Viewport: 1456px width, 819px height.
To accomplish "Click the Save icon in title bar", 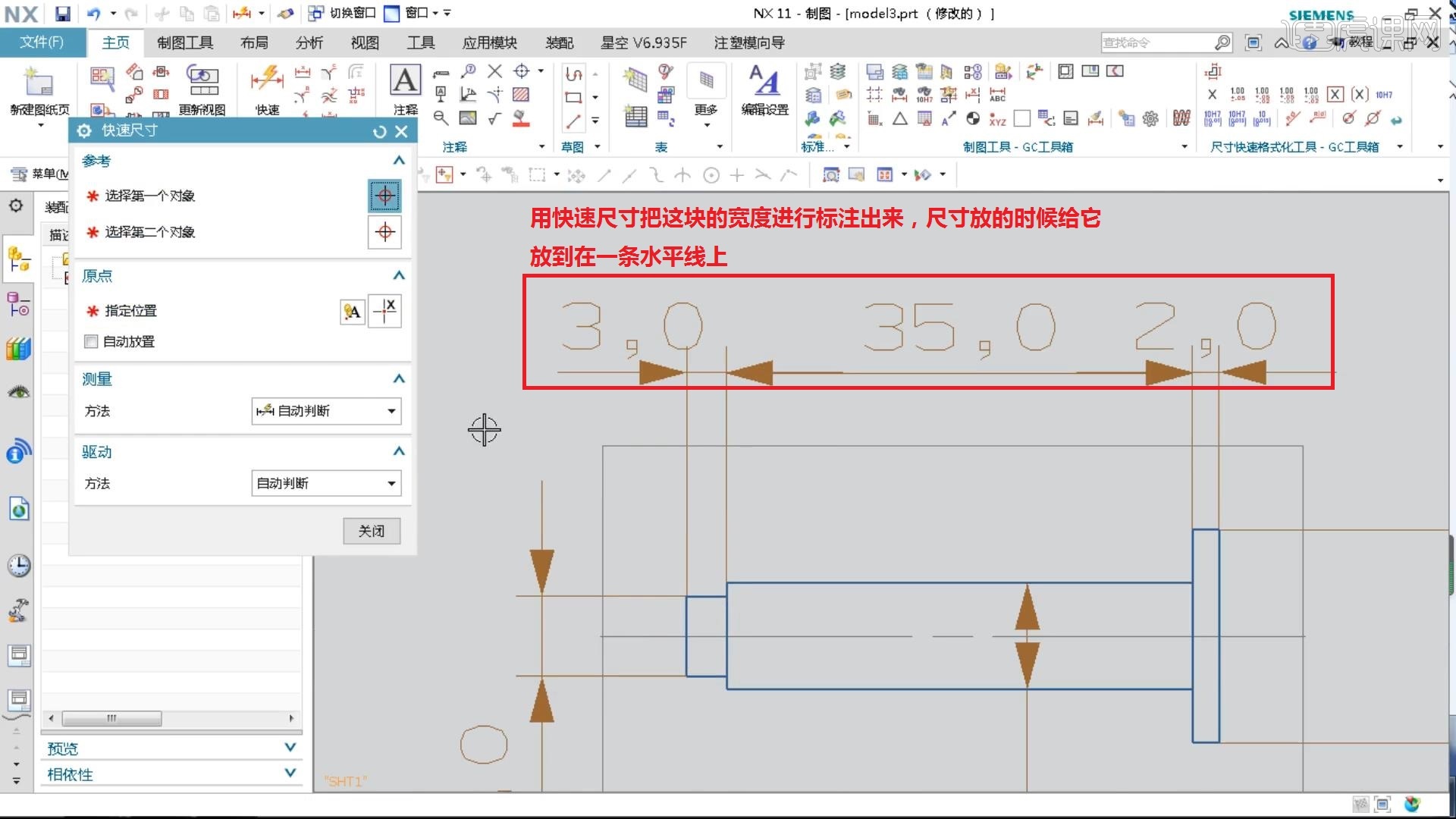I will [62, 14].
